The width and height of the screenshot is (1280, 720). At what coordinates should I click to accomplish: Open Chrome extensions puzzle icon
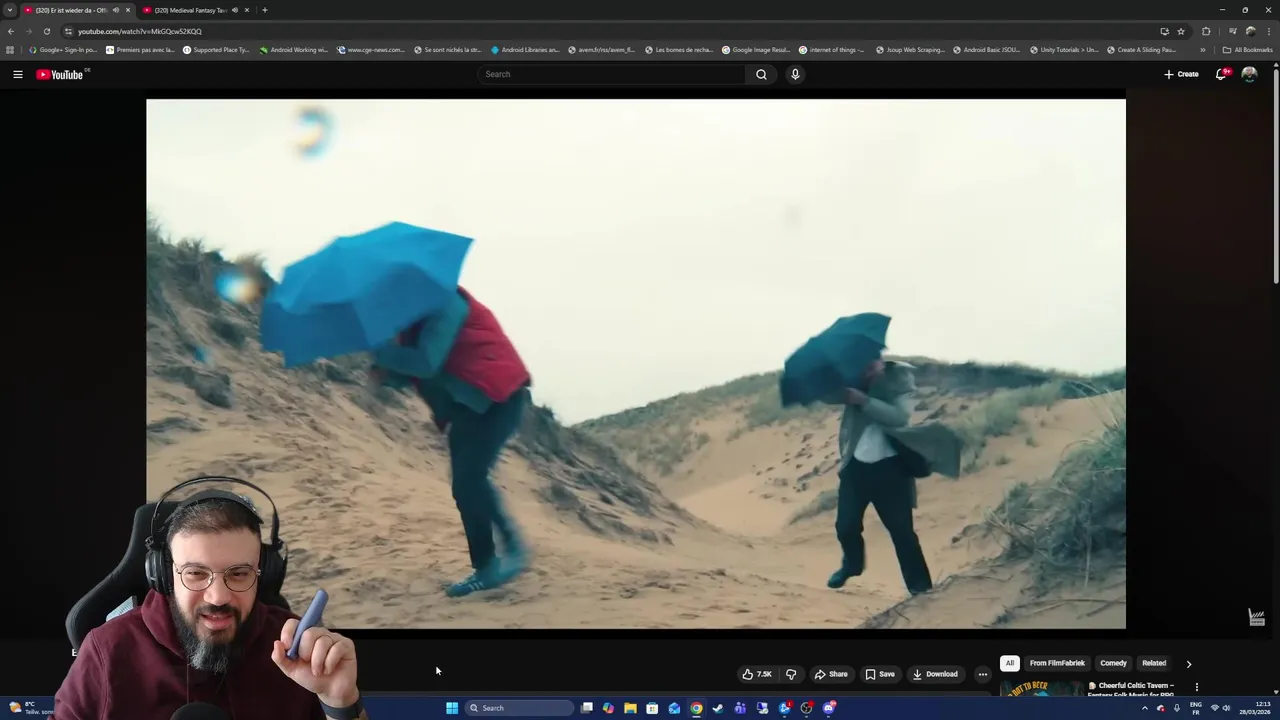coord(1206,31)
